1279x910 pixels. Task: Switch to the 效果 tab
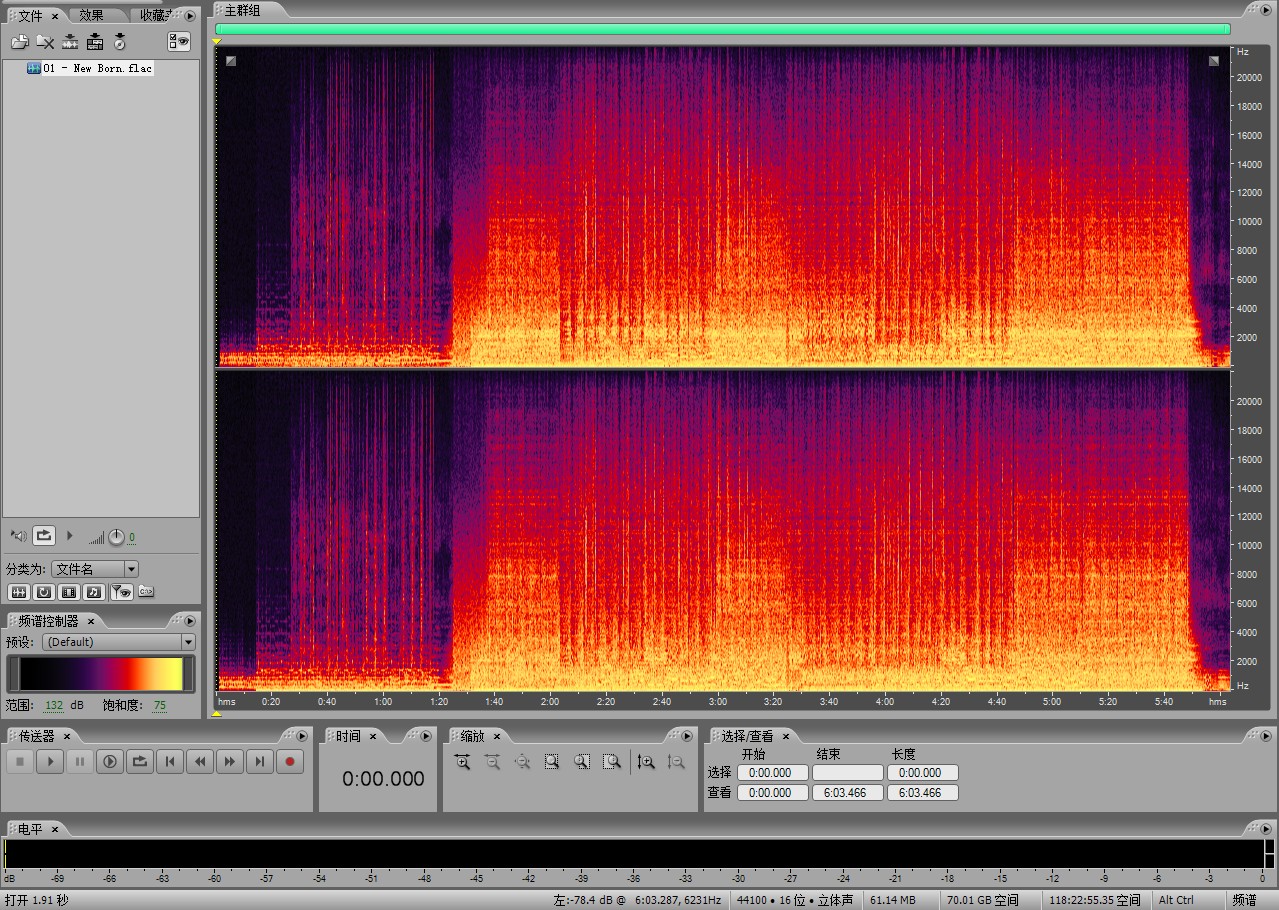pos(92,15)
